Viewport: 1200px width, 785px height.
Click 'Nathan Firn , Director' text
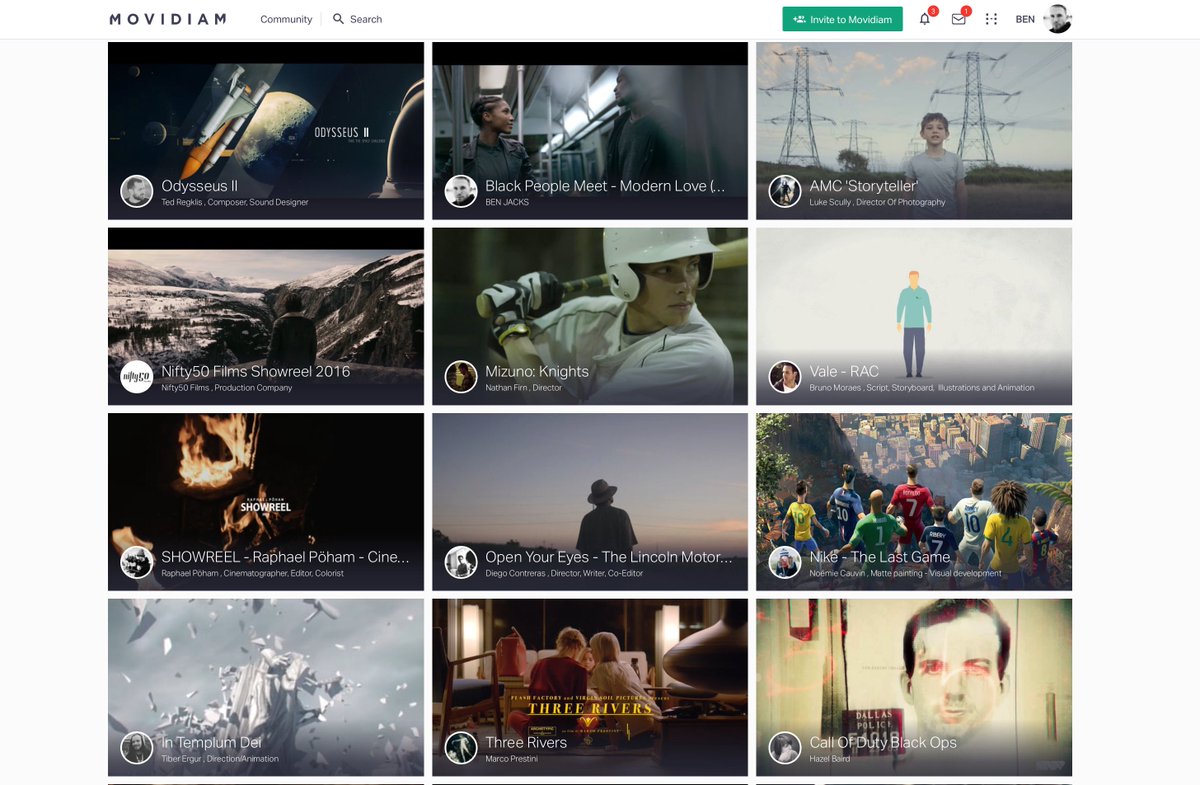coord(524,388)
